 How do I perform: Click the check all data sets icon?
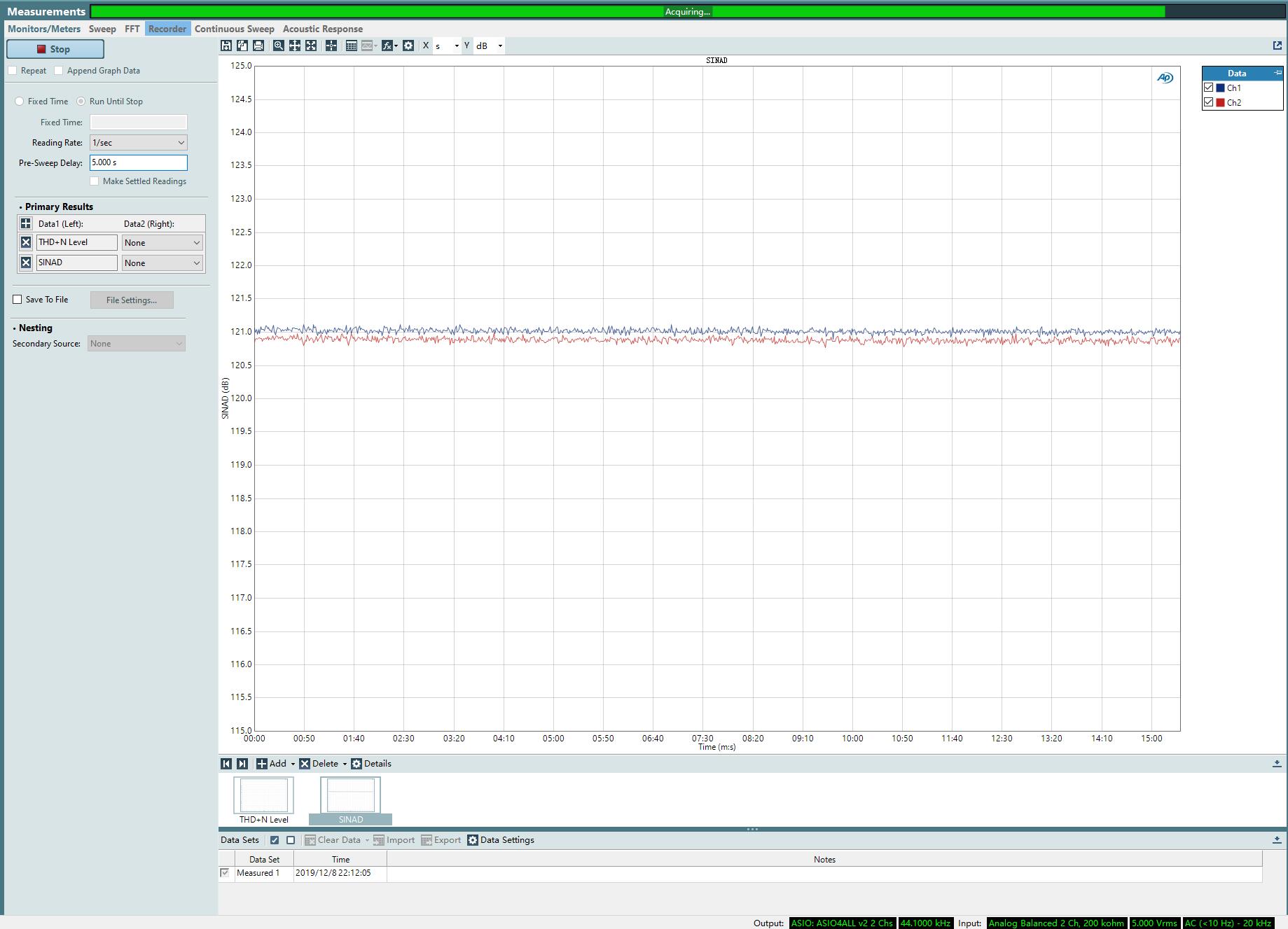click(x=275, y=840)
